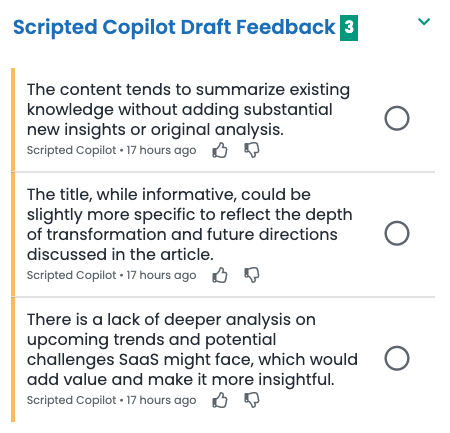This screenshot has width=450, height=433.
Task: Click the Scripted Copilot Draft Feedback heading
Action: click(x=174, y=27)
